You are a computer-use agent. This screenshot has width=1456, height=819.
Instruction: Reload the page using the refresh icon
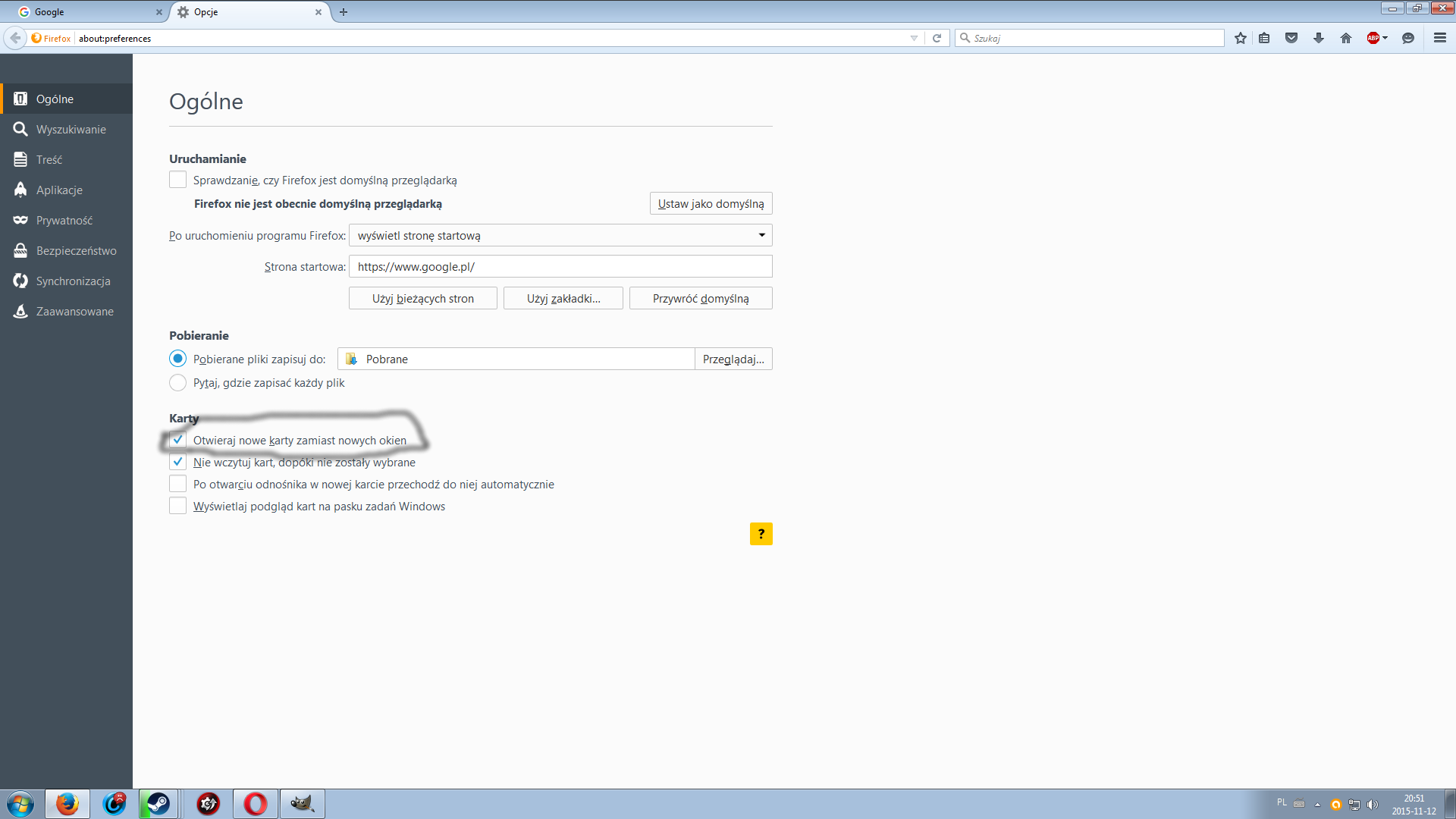tap(937, 38)
